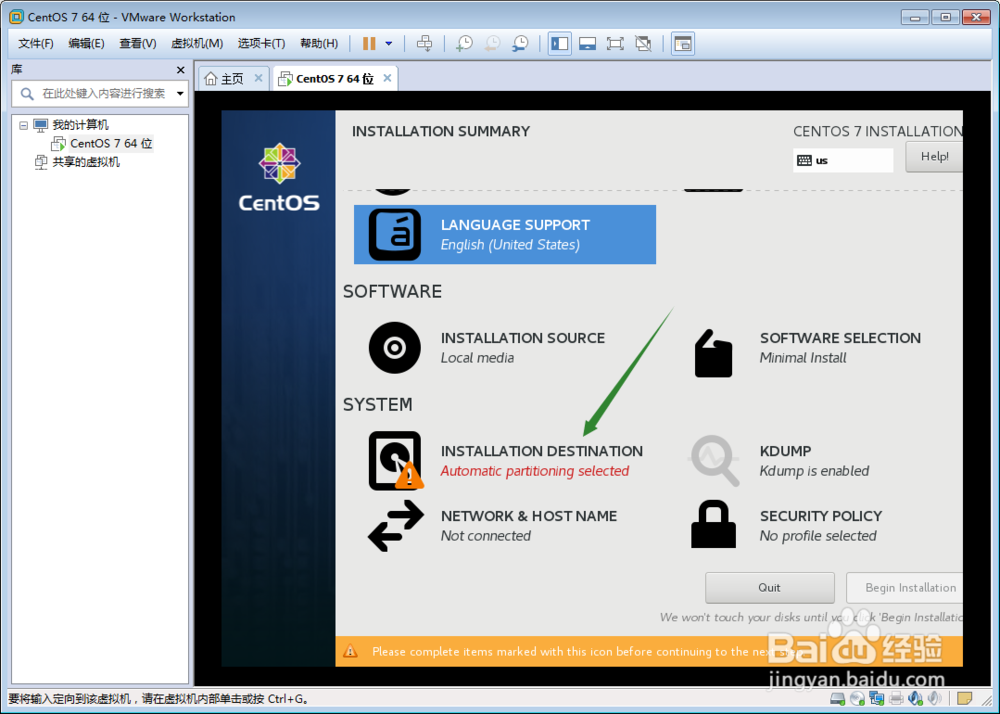The height and width of the screenshot is (714, 1000).
Task: Open INSTALLATION DESTINATION disk icon
Action: (x=396, y=461)
